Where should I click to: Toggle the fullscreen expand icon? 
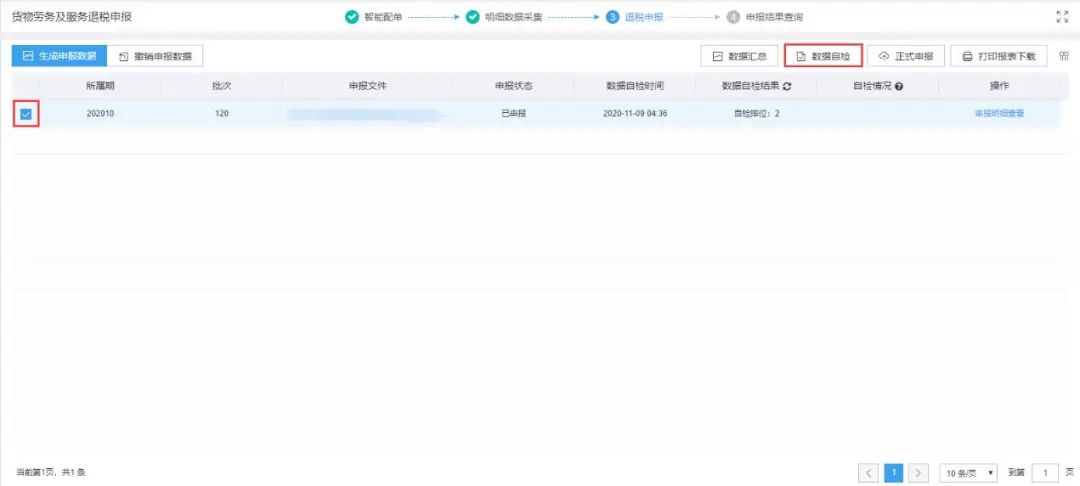point(1062,17)
